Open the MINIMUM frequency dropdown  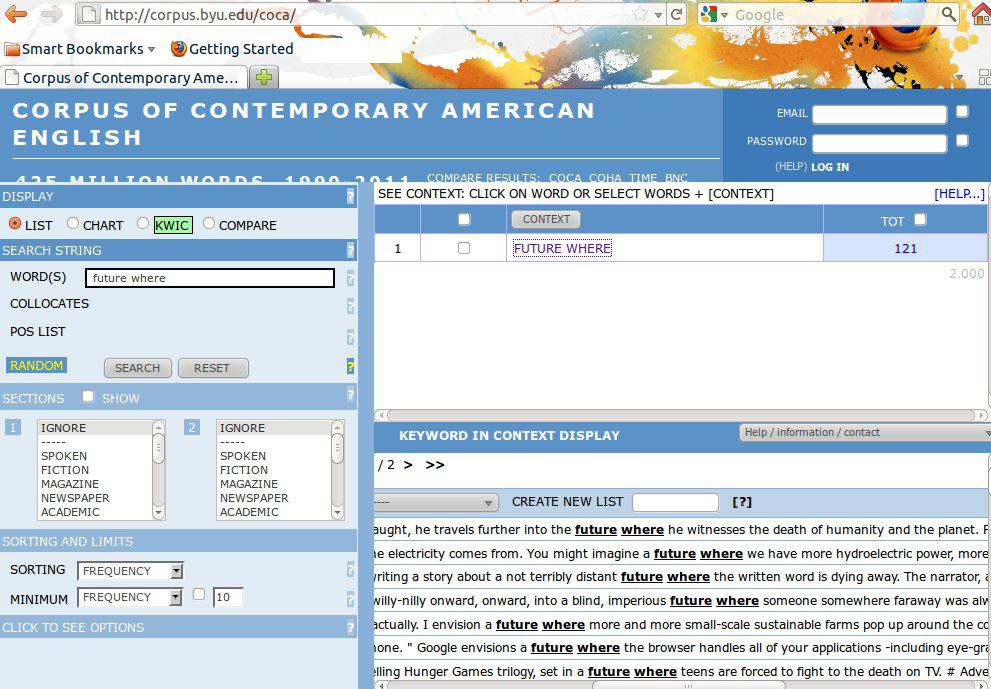coord(130,597)
